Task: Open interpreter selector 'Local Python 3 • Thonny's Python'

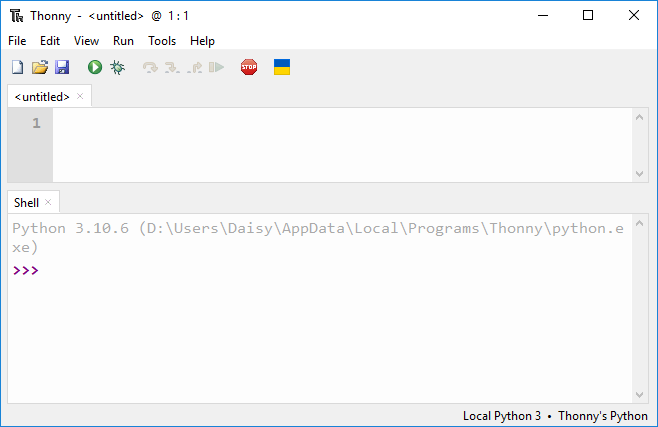Action: pyautogui.click(x=555, y=416)
